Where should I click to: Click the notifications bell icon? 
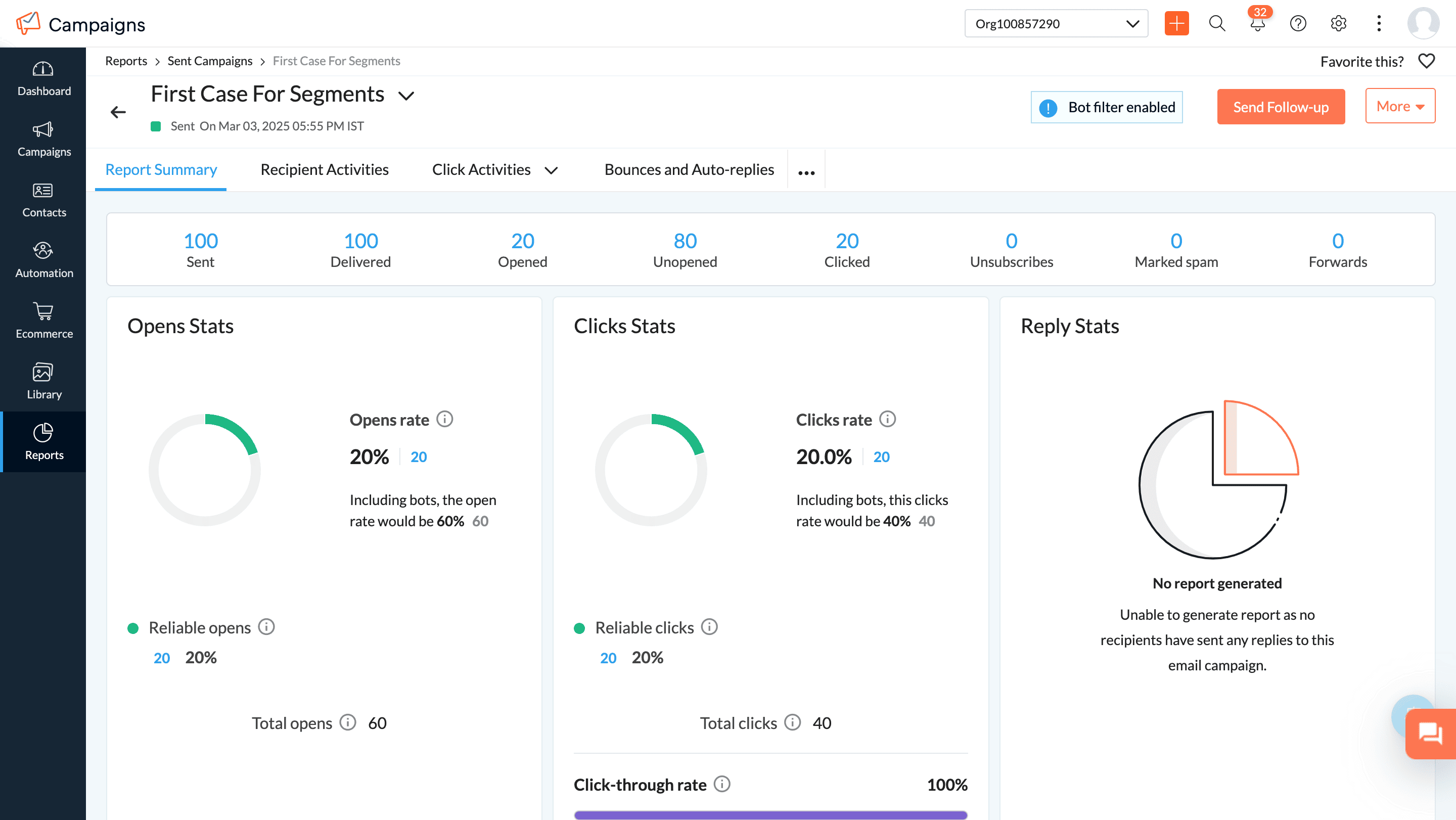coord(1257,24)
